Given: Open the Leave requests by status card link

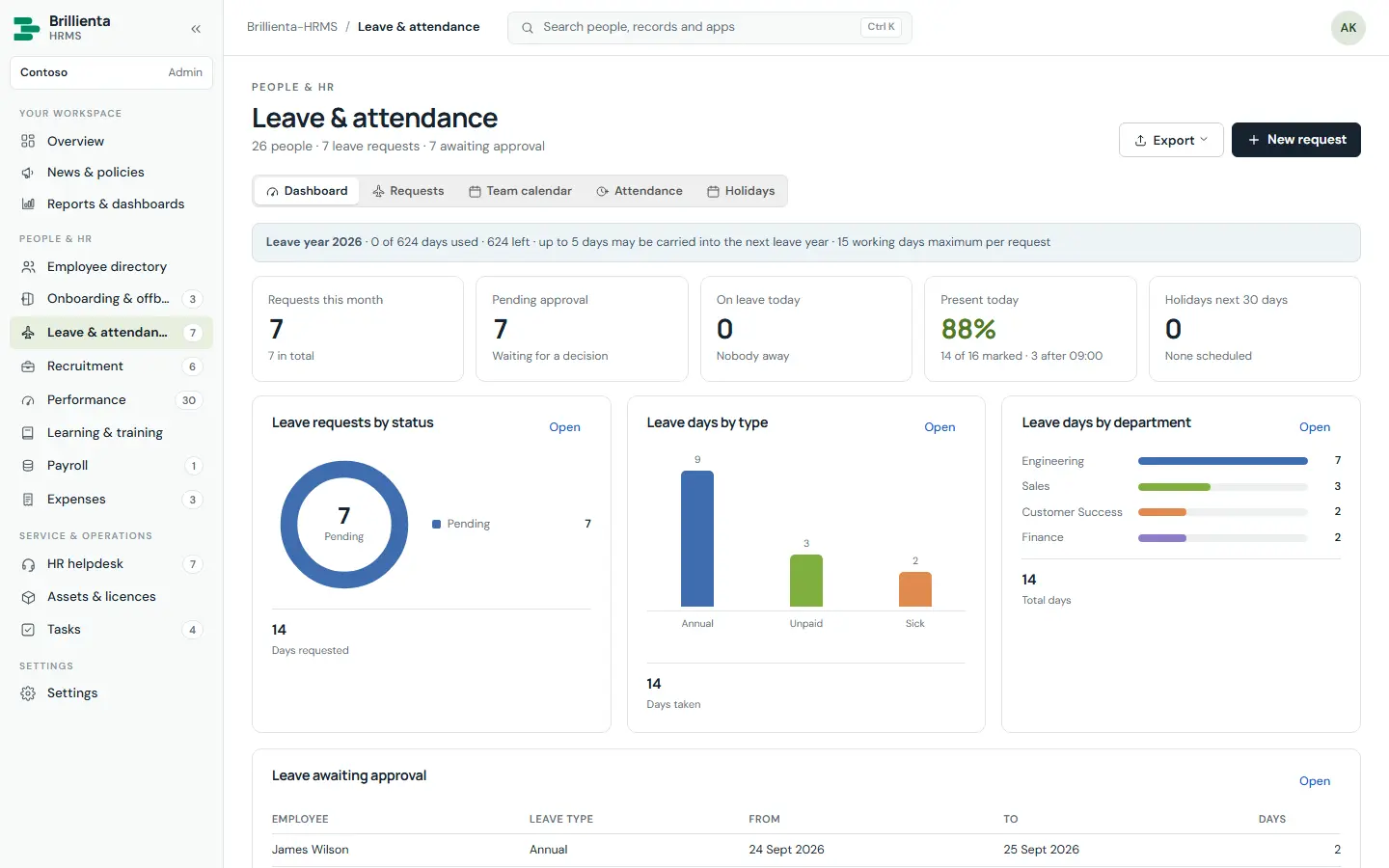Looking at the screenshot, I should [x=564, y=427].
